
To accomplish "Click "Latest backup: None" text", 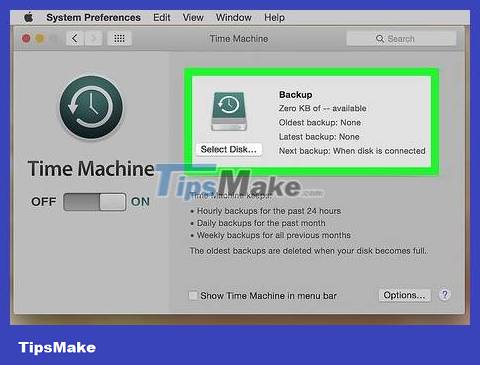I will tap(319, 137).
